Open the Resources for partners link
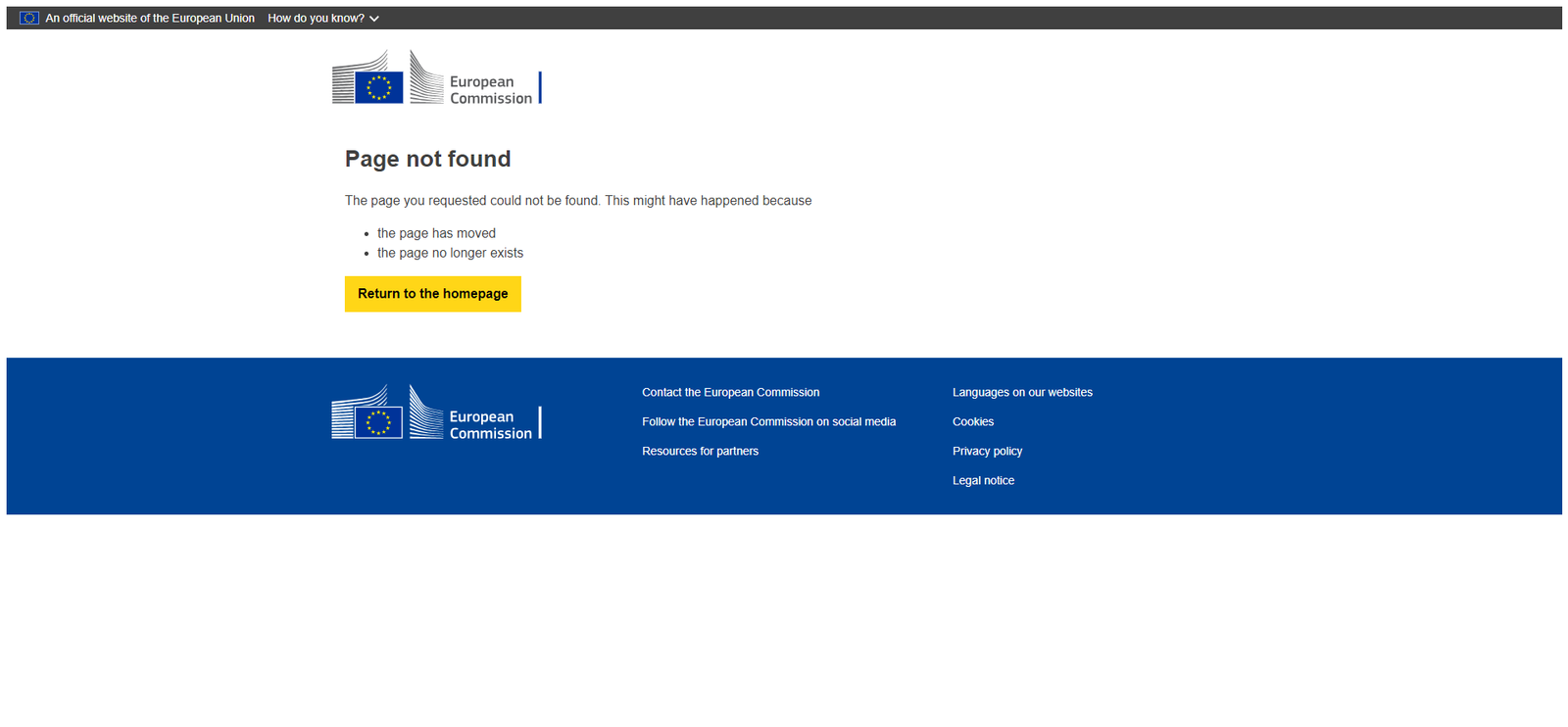This screenshot has width=1568, height=727. (700, 451)
